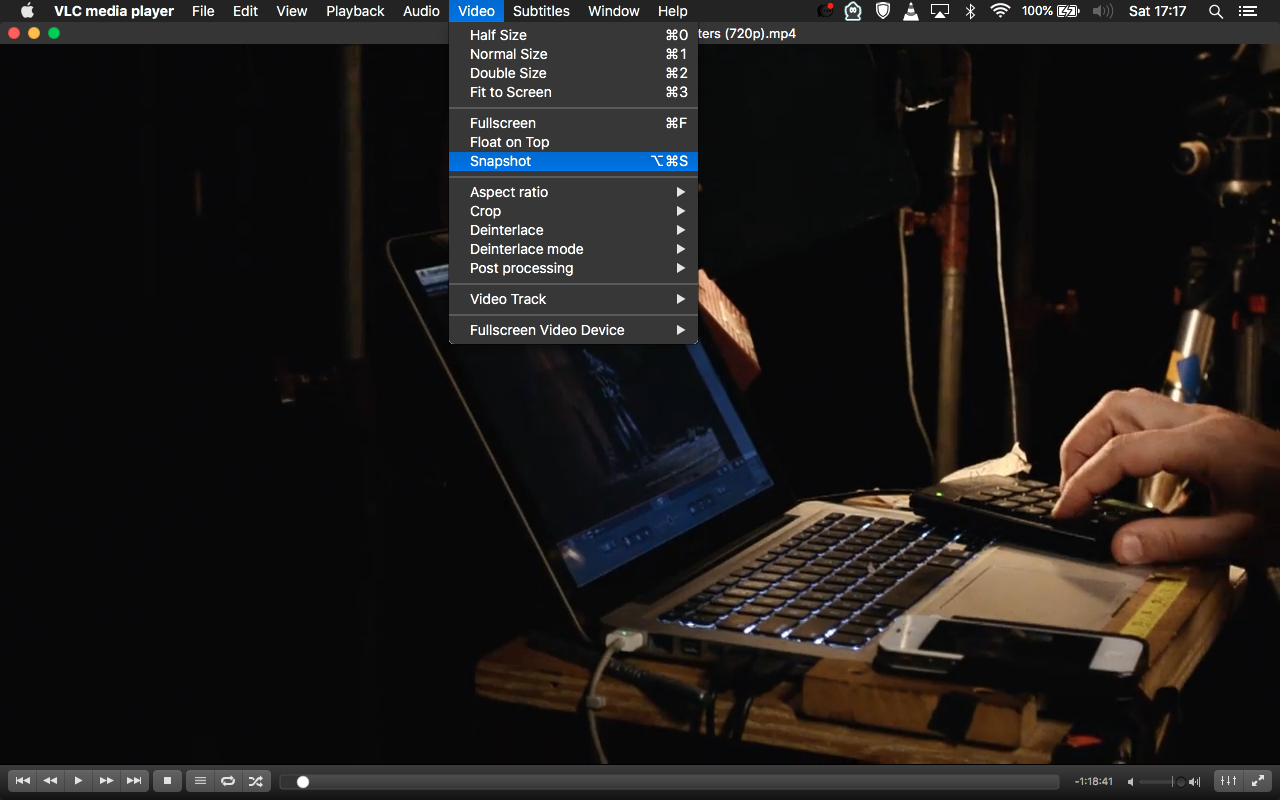
Task: Click the green zoom window button
Action: 54,33
